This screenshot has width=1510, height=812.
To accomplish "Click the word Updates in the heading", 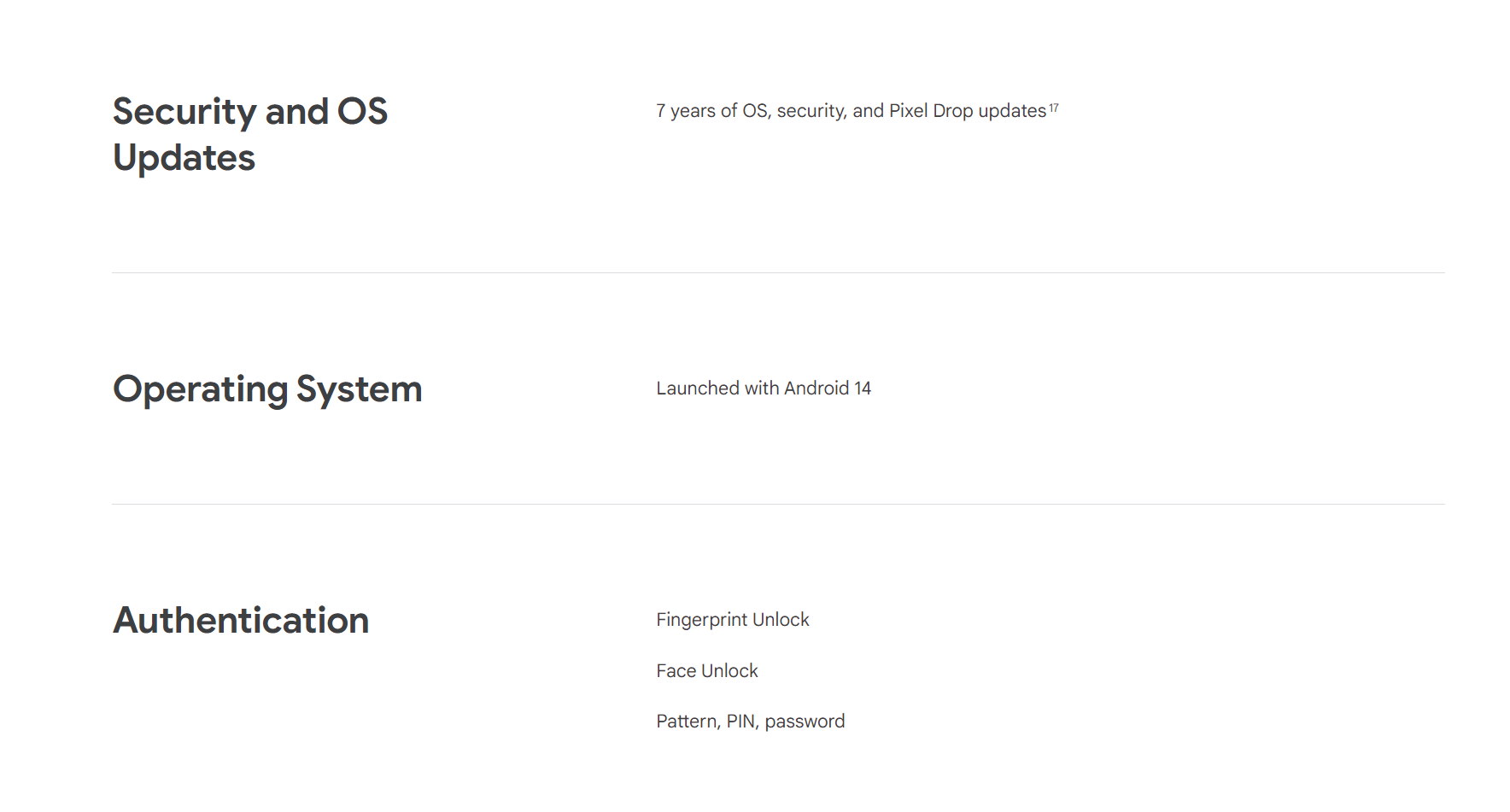I will coord(184,158).
